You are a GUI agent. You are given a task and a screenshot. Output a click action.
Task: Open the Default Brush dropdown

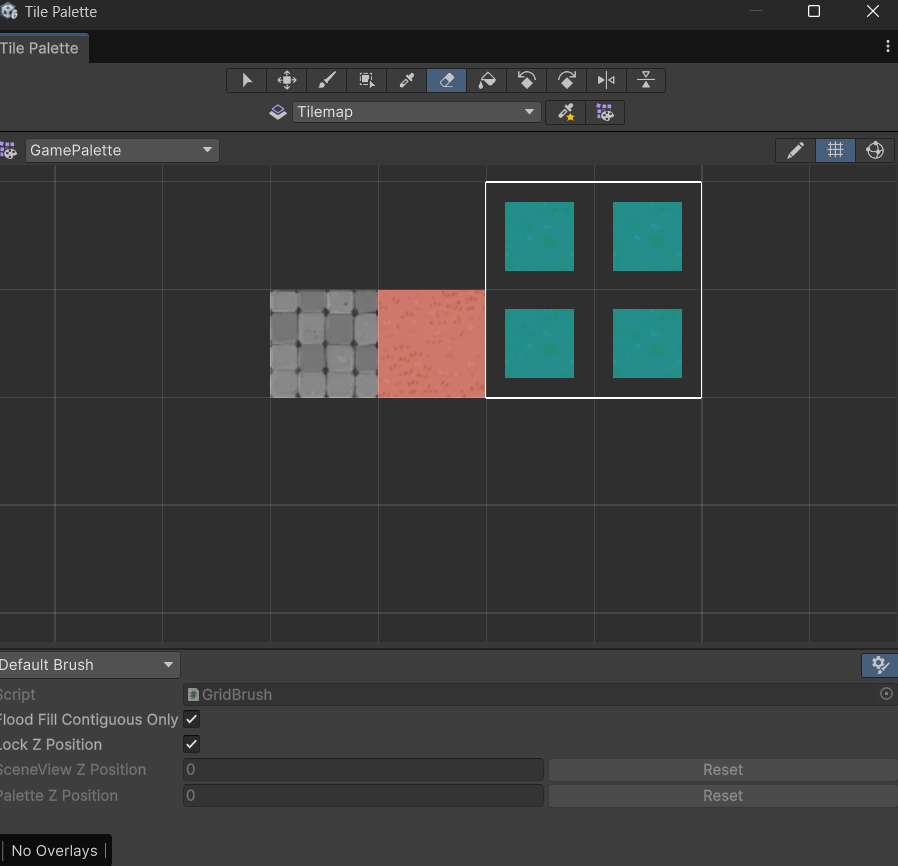88,665
